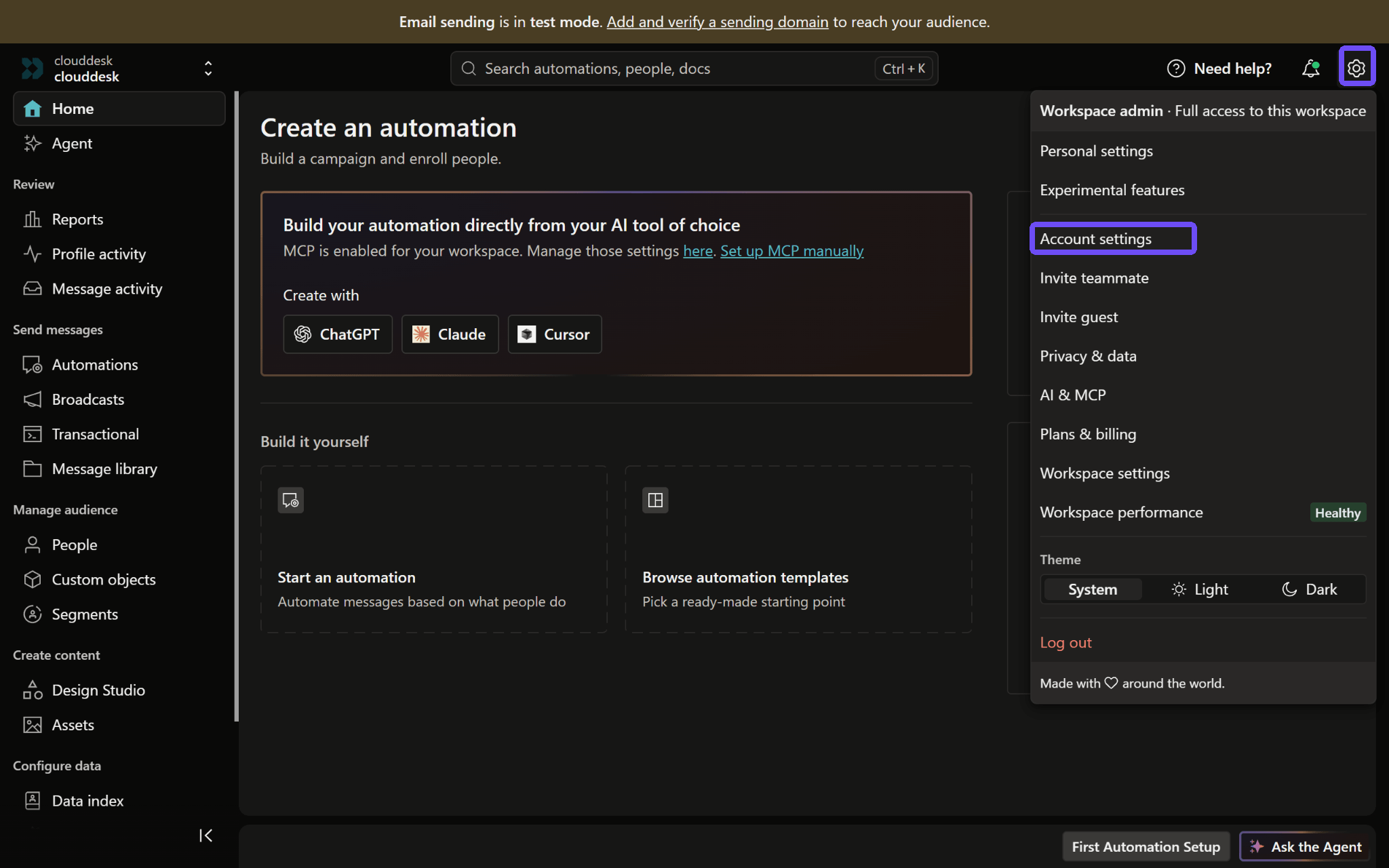Click the ChatGPT create button
The height and width of the screenshot is (868, 1389).
(x=337, y=334)
